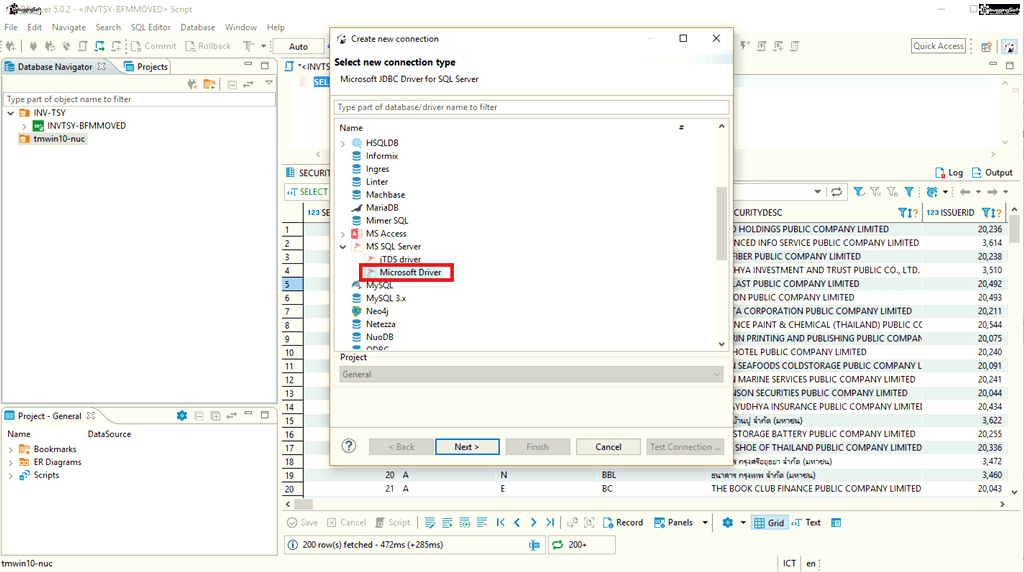This screenshot has width=1024, height=572.
Task: Click the help question mark icon in dialog
Action: click(349, 446)
